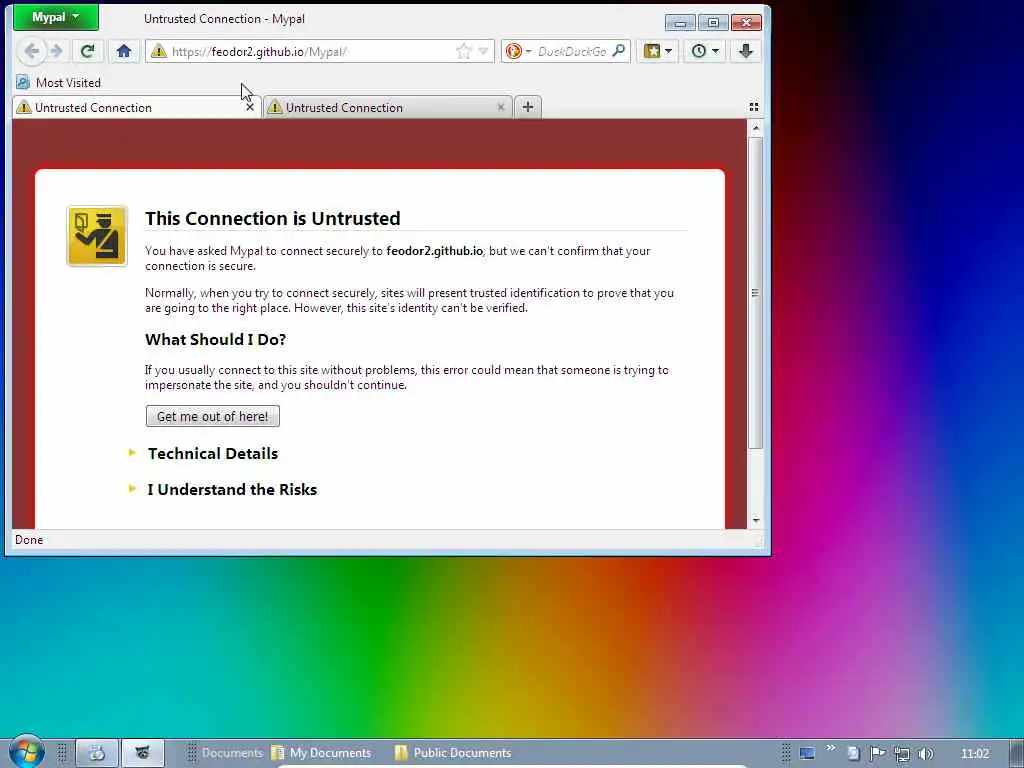
Task: Click the device tray icon beside the chevron
Action: 853,754
